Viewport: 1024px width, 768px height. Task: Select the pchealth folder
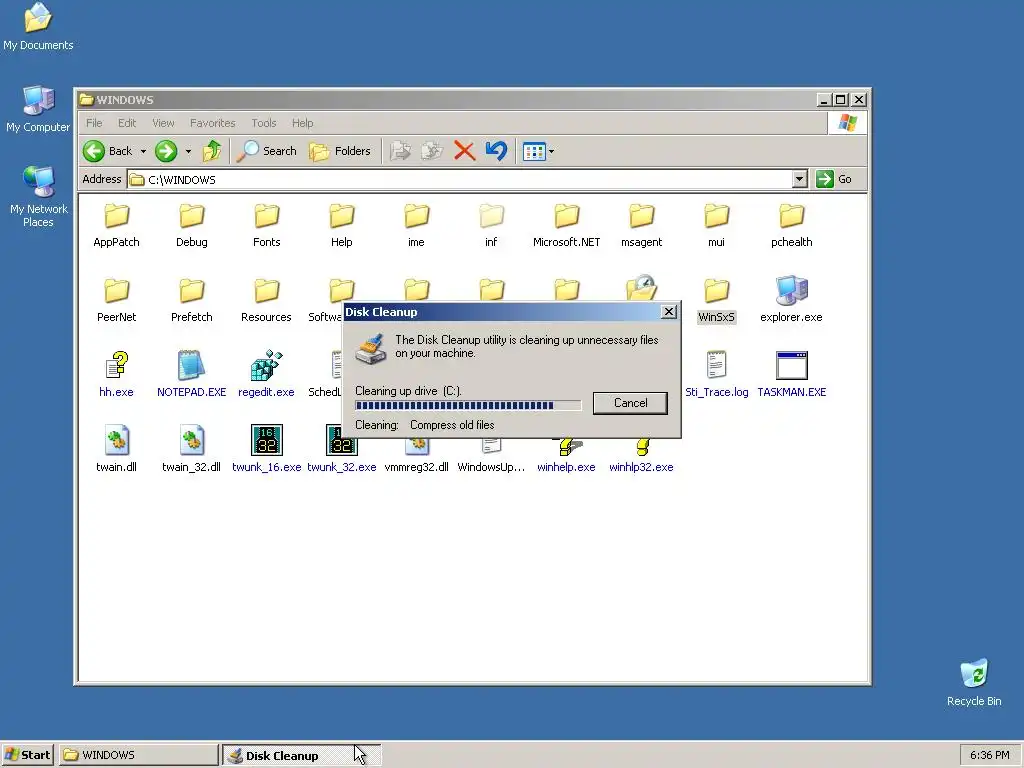coord(792,226)
